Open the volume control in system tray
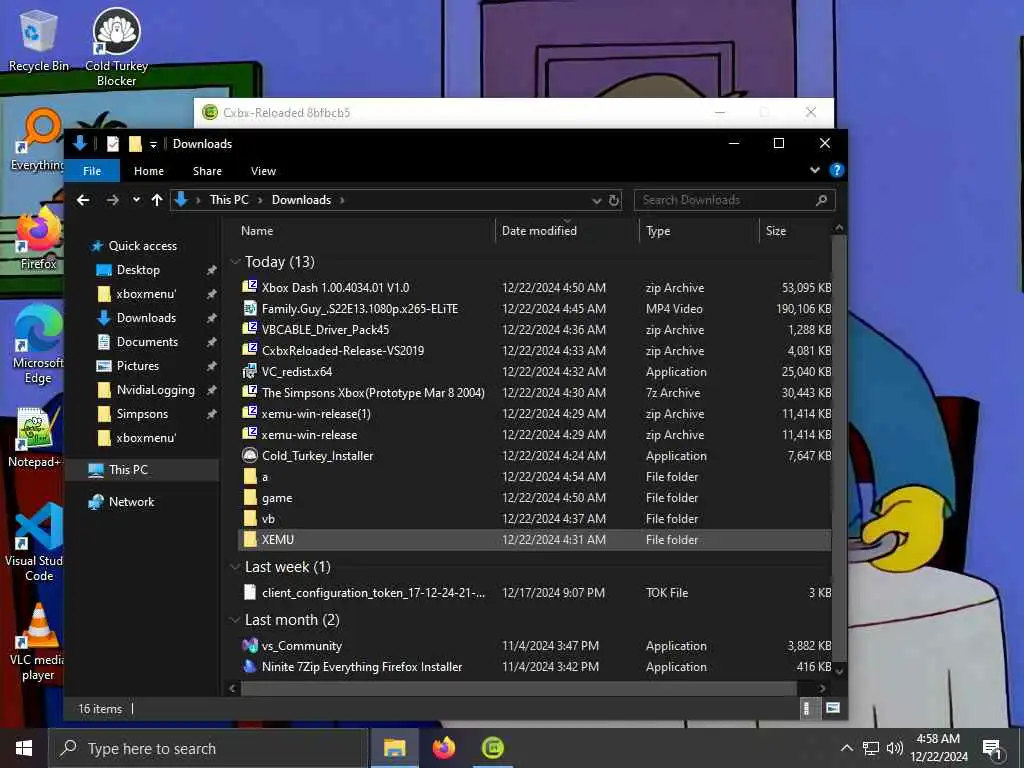This screenshot has width=1024, height=768. coord(895,748)
